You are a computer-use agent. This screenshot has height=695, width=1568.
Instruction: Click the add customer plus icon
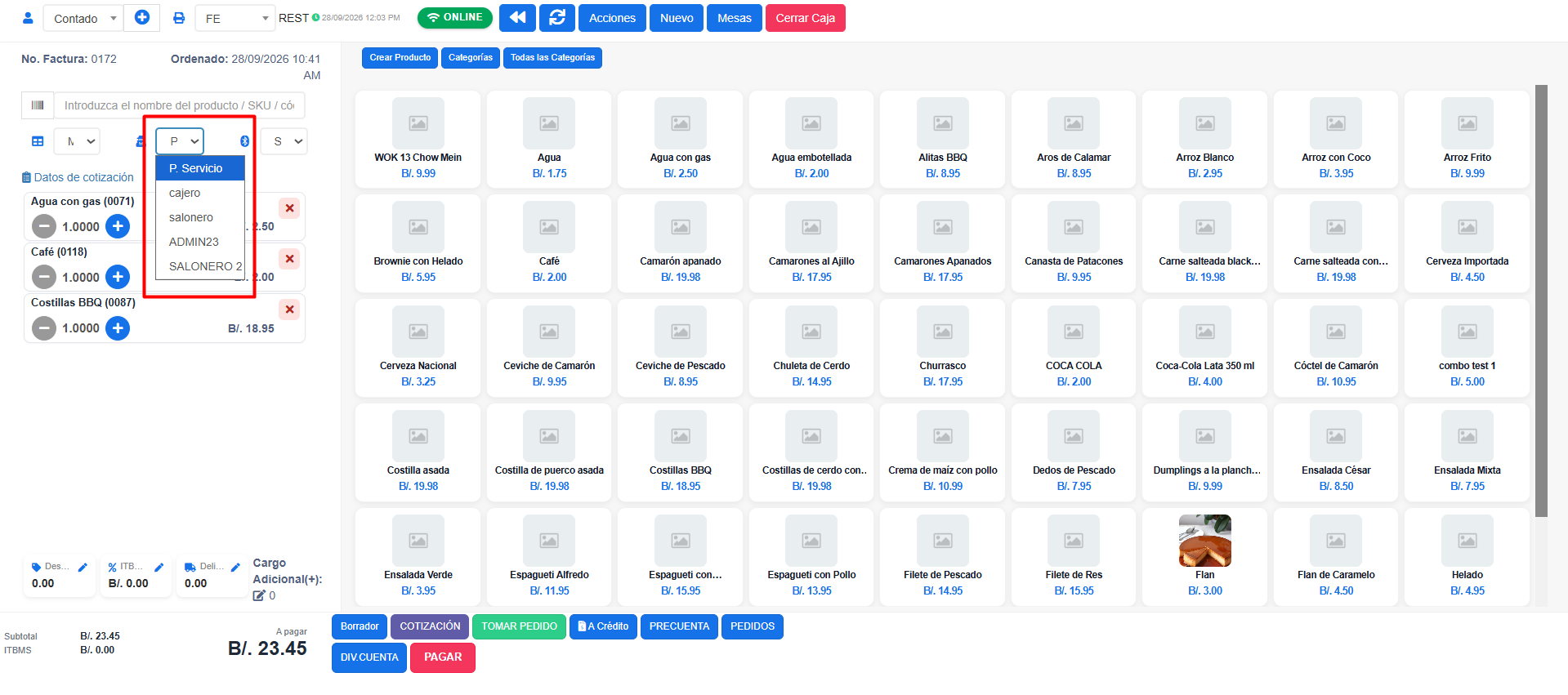pyautogui.click(x=142, y=17)
